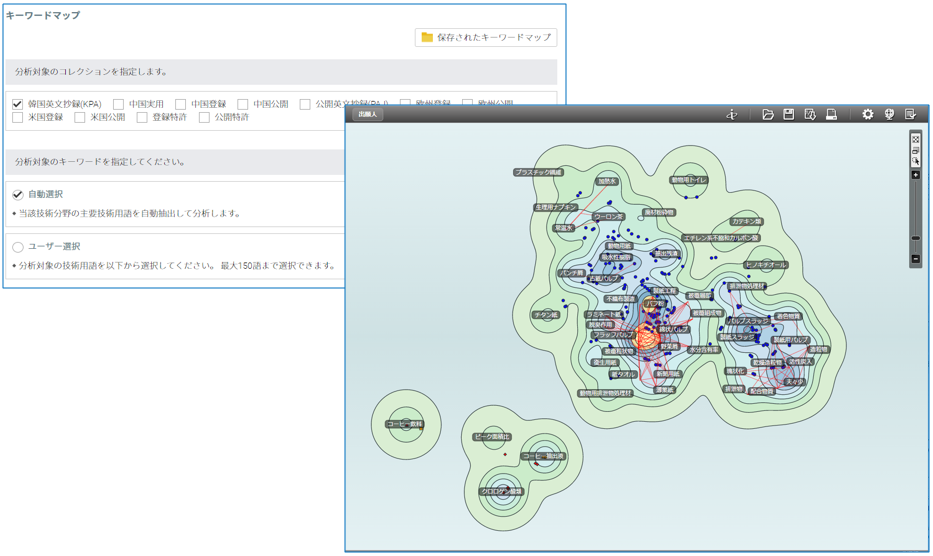933x556 pixels.
Task: Save the keyword map with floppy icon
Action: pyautogui.click(x=789, y=115)
